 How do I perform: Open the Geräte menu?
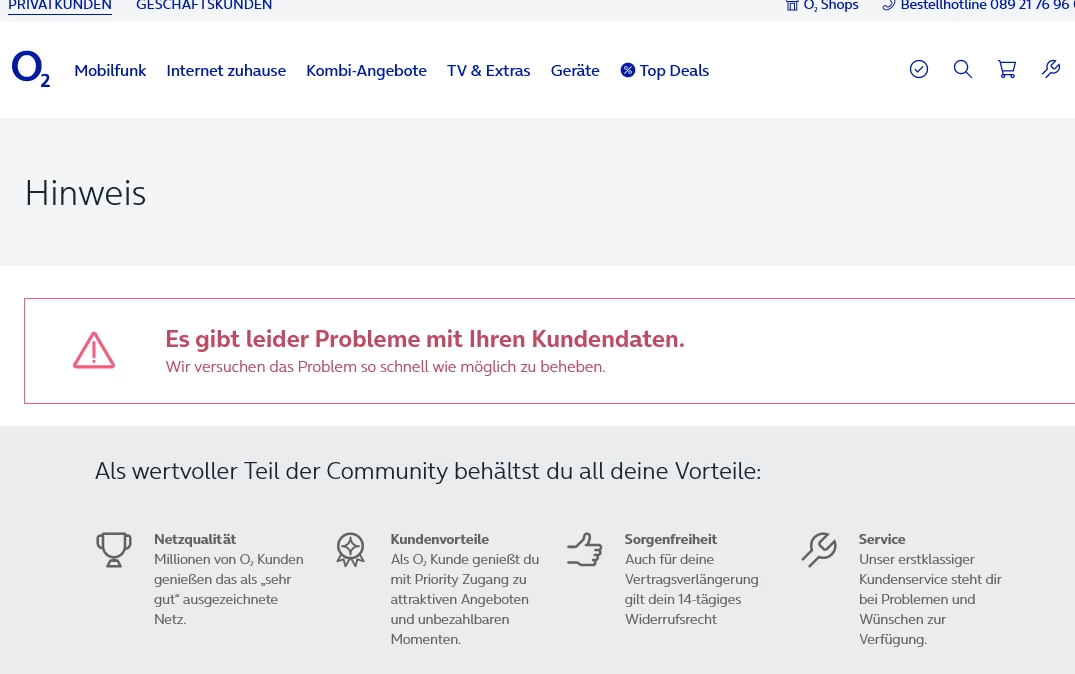pos(575,71)
